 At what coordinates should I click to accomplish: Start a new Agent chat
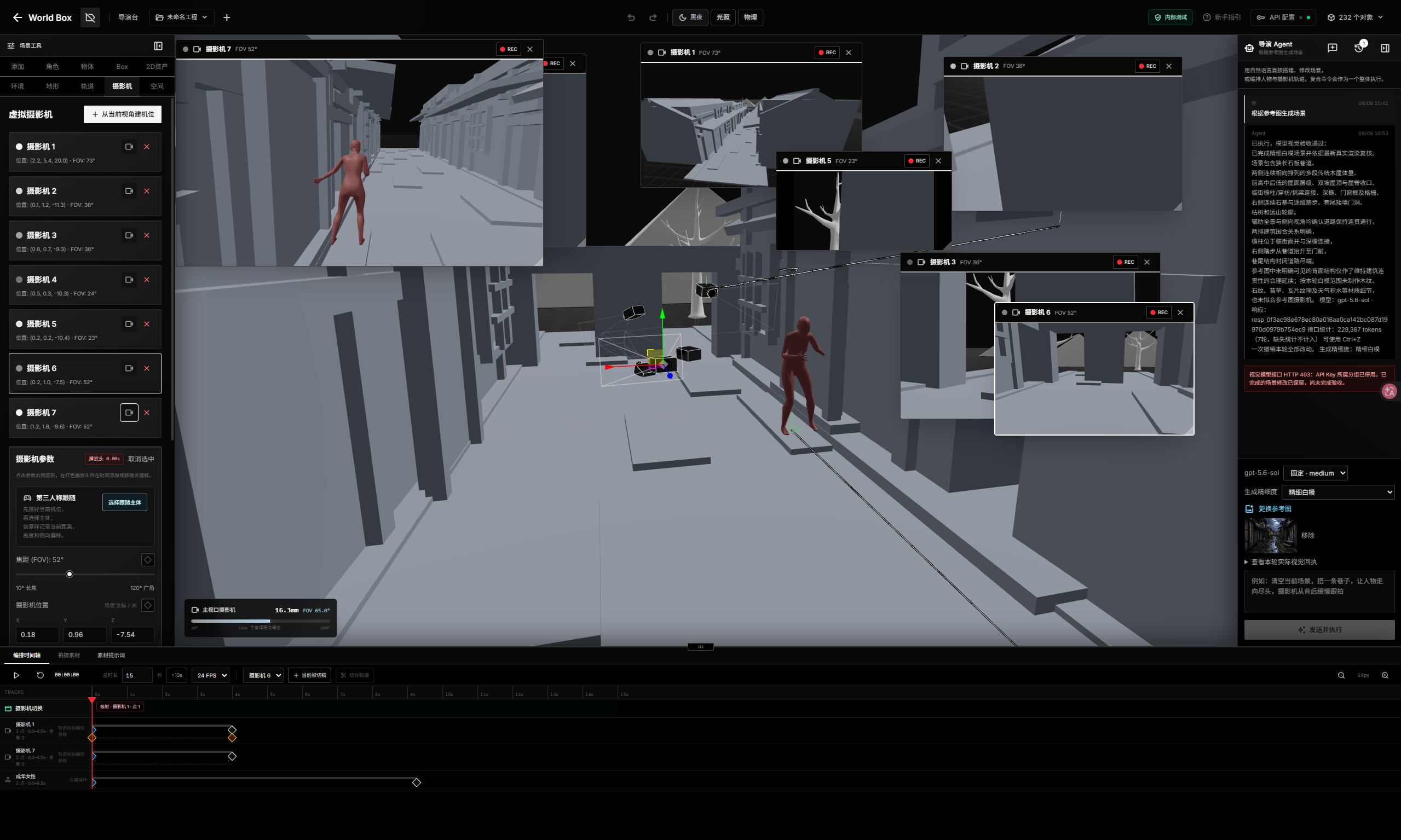point(1333,48)
